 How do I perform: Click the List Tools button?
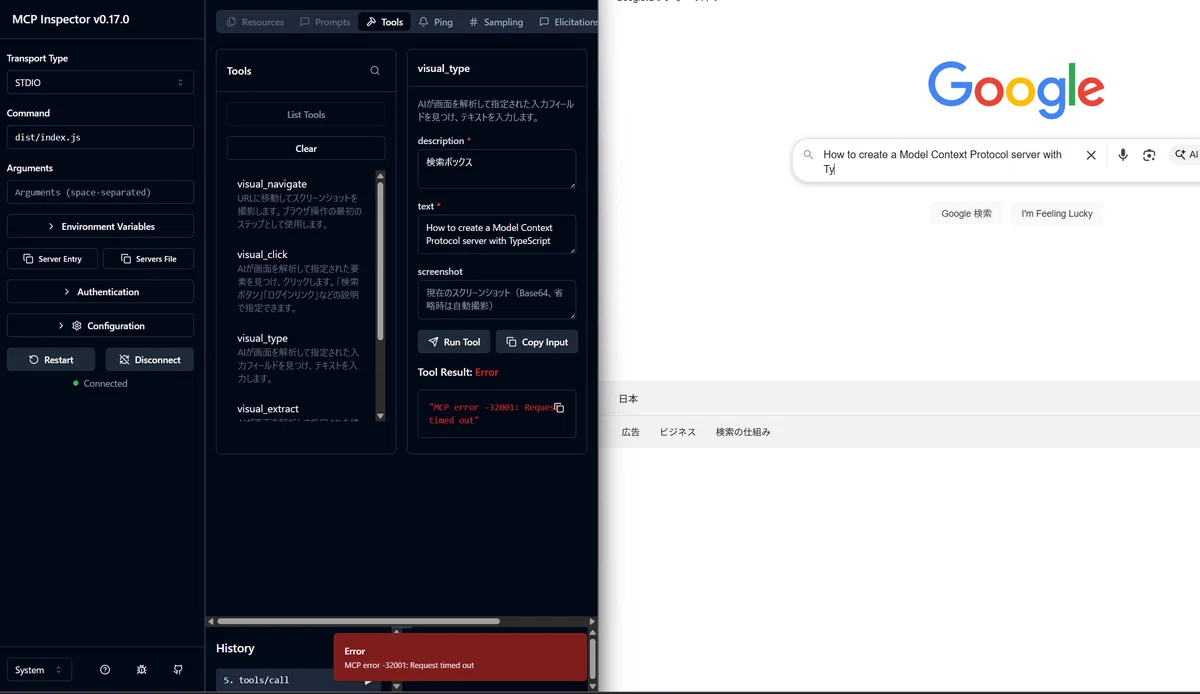(306, 115)
